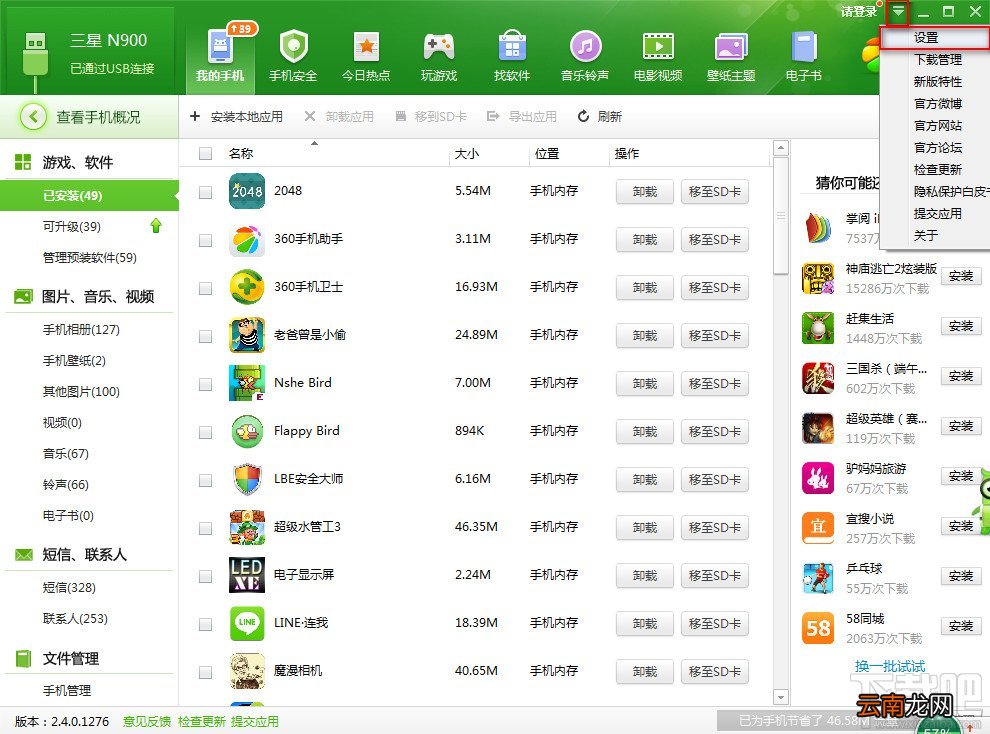This screenshot has width=990, height=734.
Task: Click the back arrow beside 查看手机概况
Action: (33, 117)
